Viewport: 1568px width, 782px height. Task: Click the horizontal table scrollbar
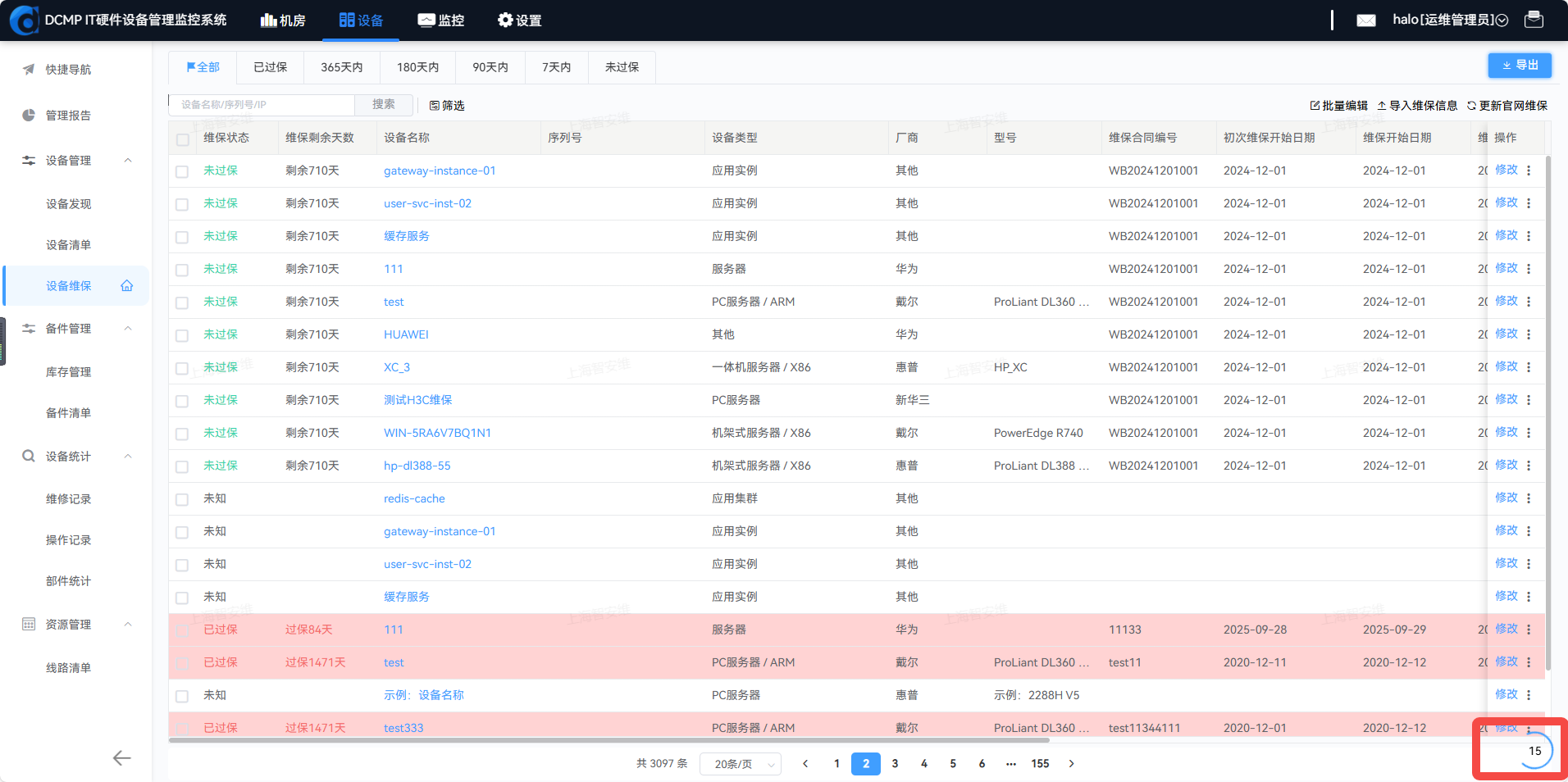pos(609,740)
